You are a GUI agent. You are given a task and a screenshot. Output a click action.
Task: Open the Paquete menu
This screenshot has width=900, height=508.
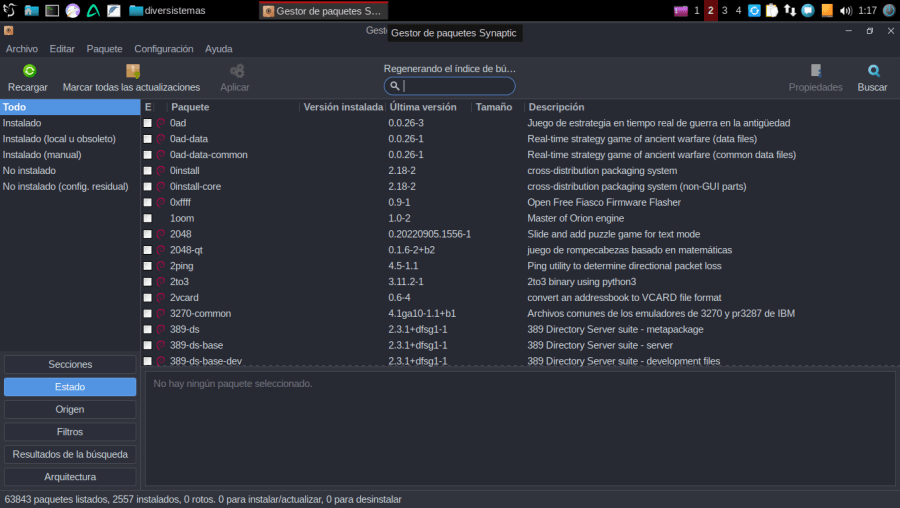click(104, 49)
